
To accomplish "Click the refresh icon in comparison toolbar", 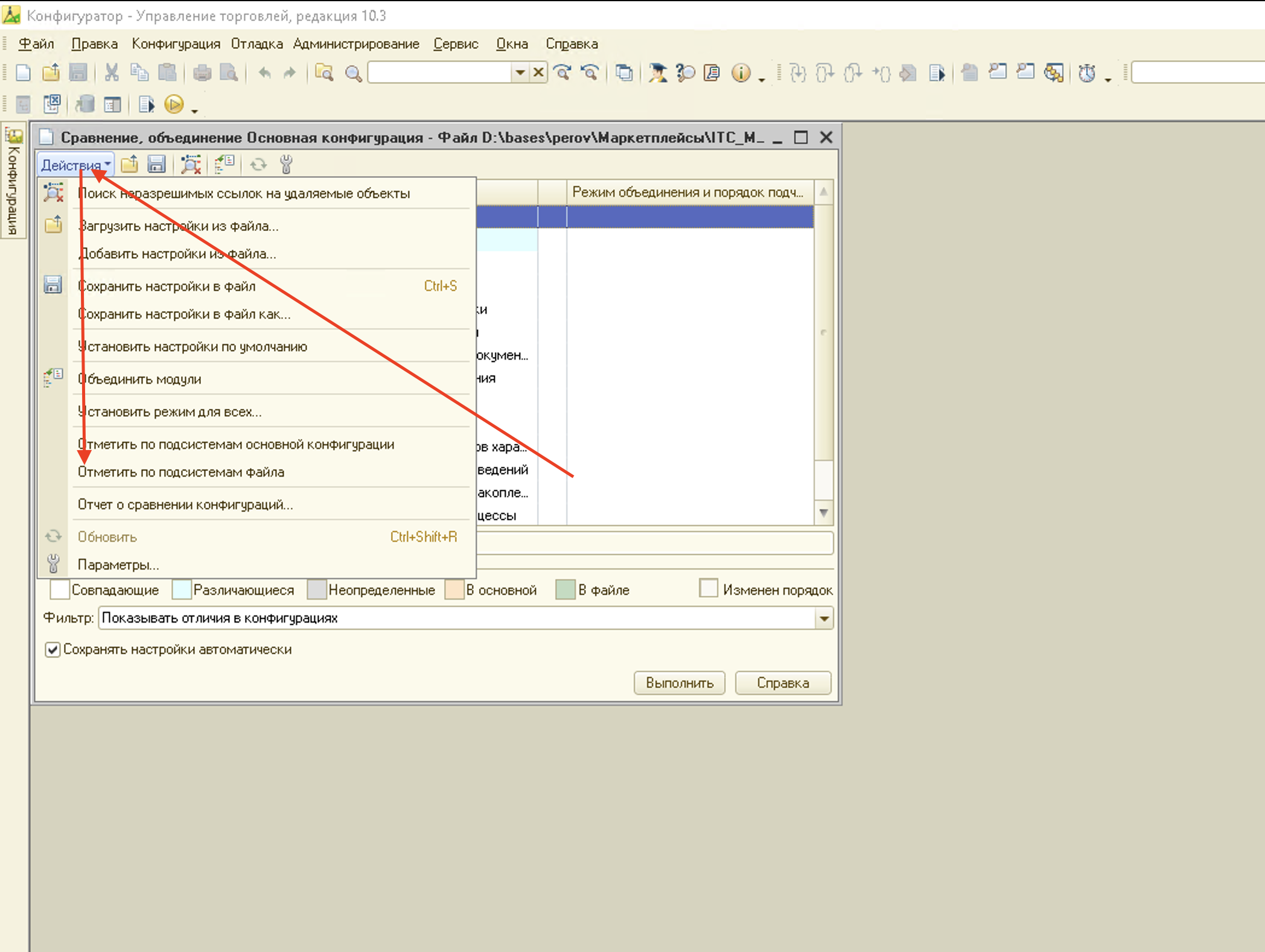I will 258,164.
